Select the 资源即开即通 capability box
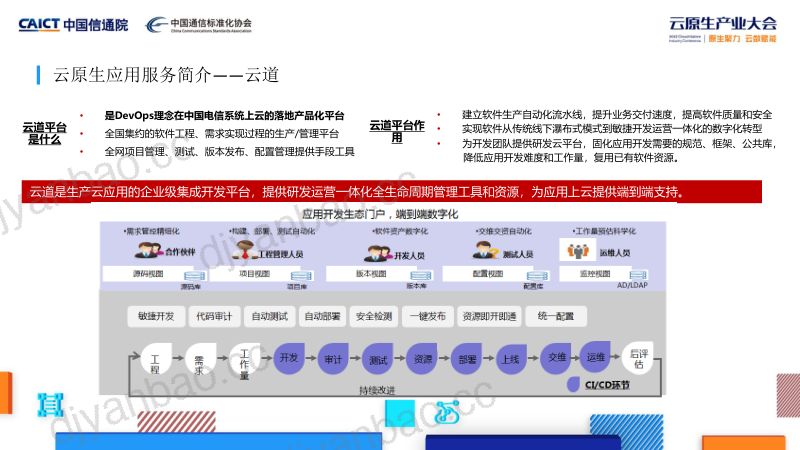This screenshot has height=450, width=800. (x=489, y=316)
